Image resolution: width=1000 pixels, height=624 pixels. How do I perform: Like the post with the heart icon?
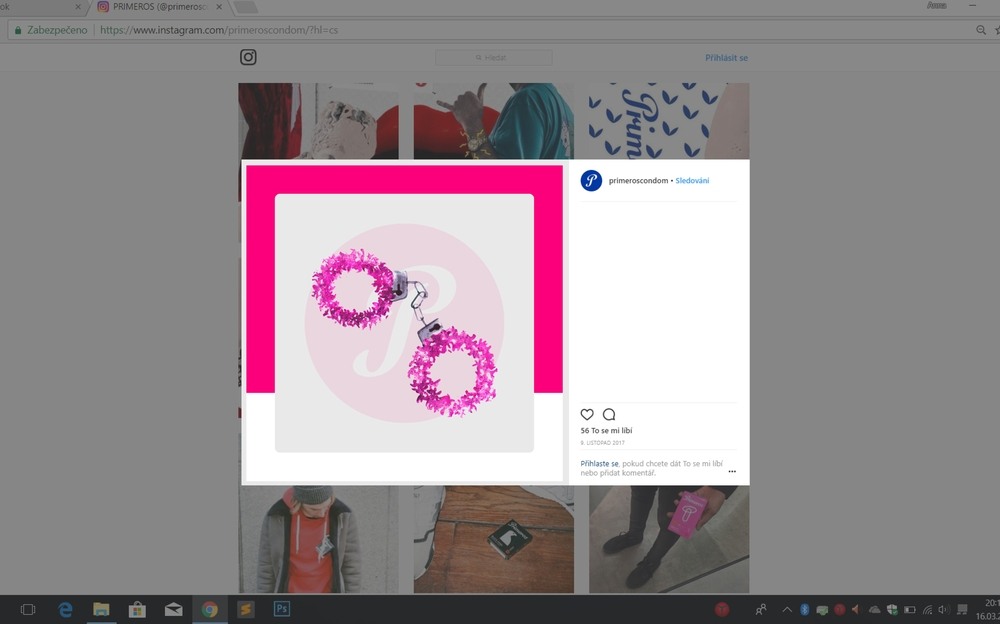pyautogui.click(x=587, y=414)
